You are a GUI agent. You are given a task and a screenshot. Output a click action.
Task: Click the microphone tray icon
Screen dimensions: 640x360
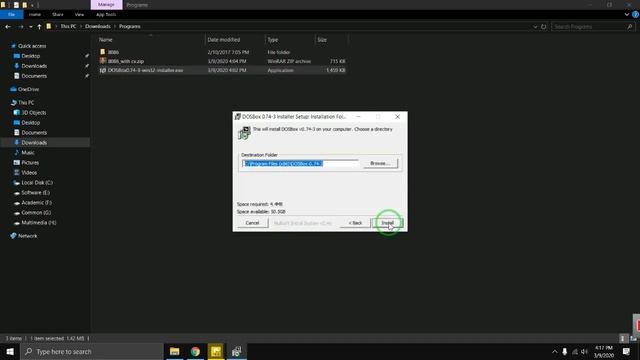[x=564, y=351]
